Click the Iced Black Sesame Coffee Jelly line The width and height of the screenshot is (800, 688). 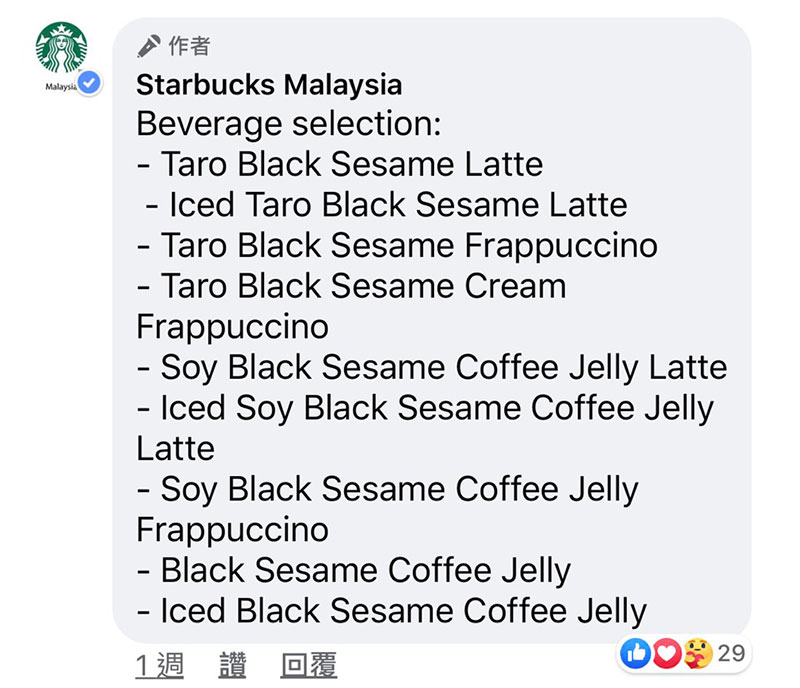pos(391,611)
